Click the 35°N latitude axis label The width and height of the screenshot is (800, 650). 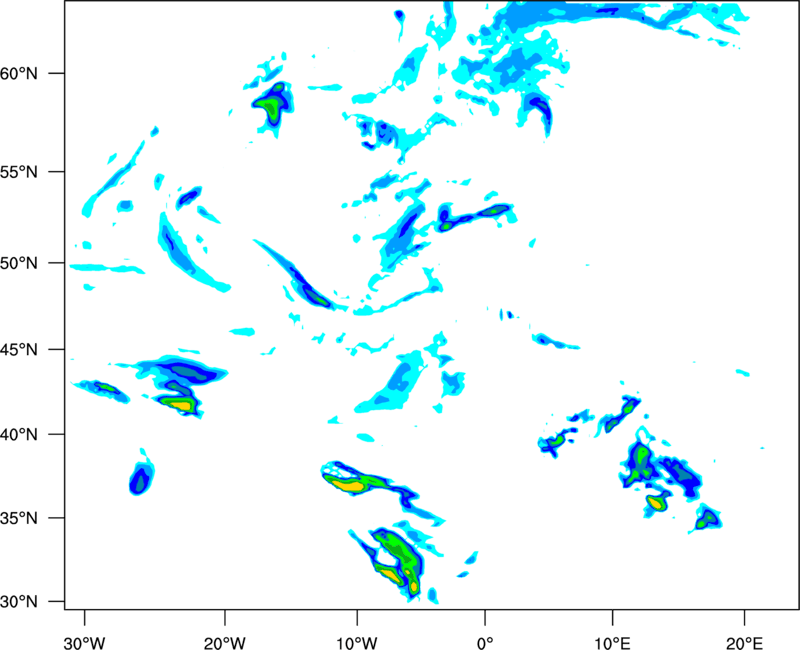click(x=19, y=518)
